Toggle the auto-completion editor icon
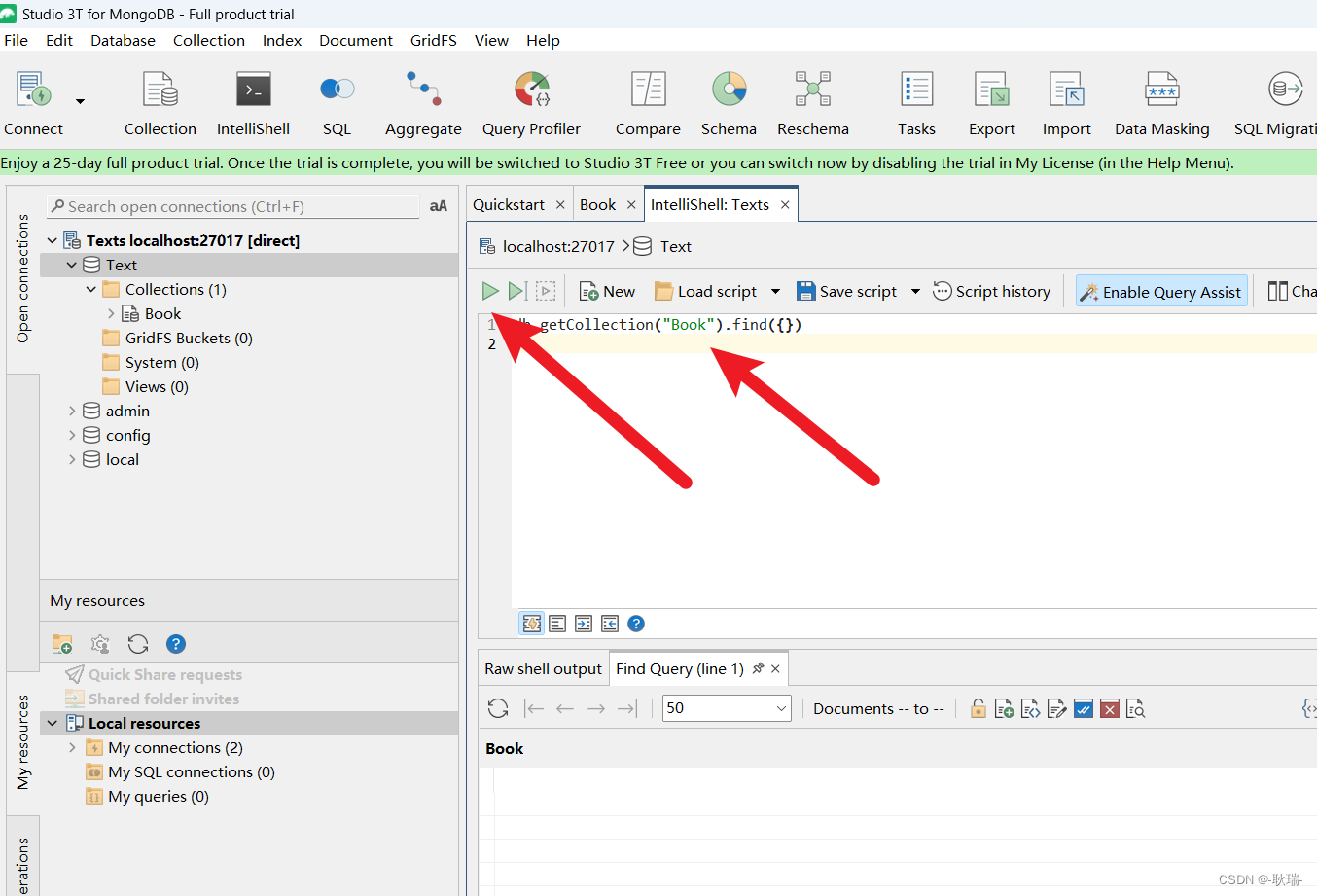 click(532, 624)
